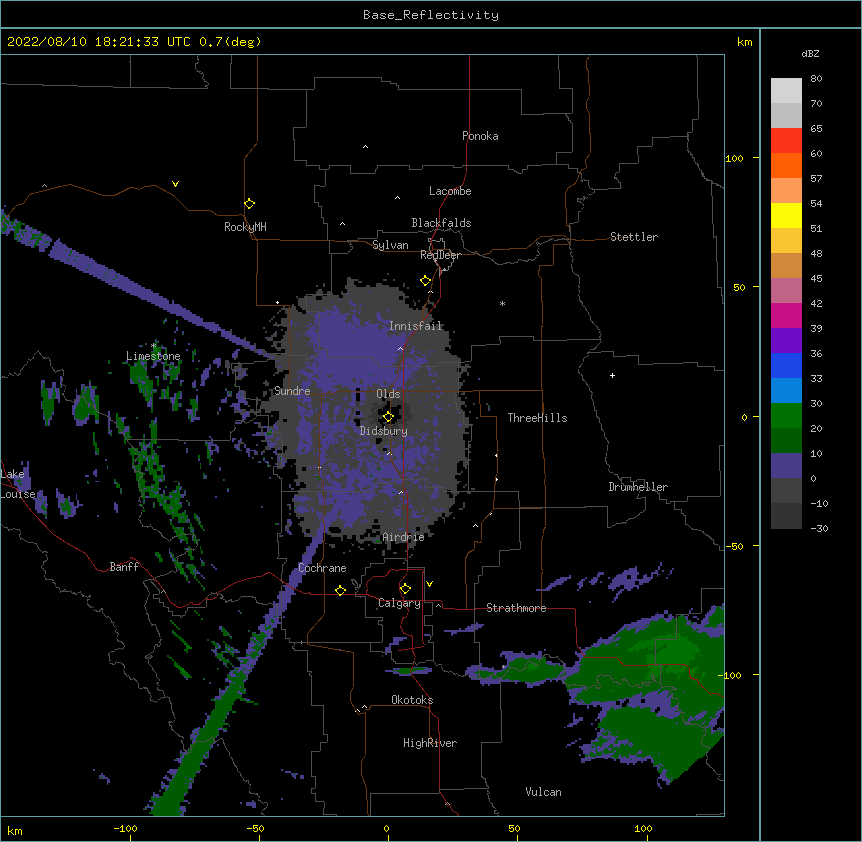
Task: Click the Calgary label
Action: click(x=399, y=603)
